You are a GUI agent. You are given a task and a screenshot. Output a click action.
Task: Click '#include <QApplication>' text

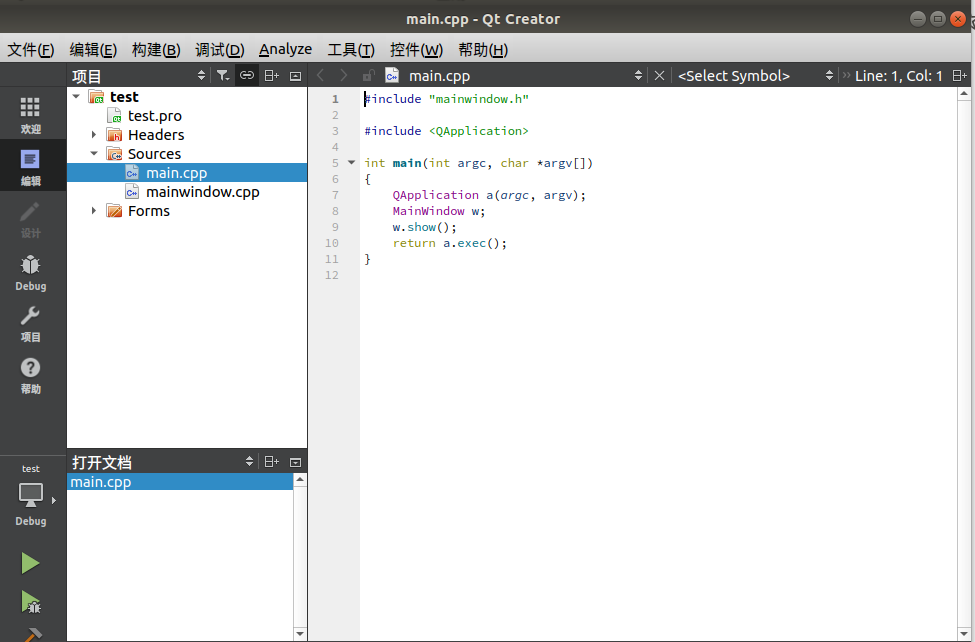[446, 131]
